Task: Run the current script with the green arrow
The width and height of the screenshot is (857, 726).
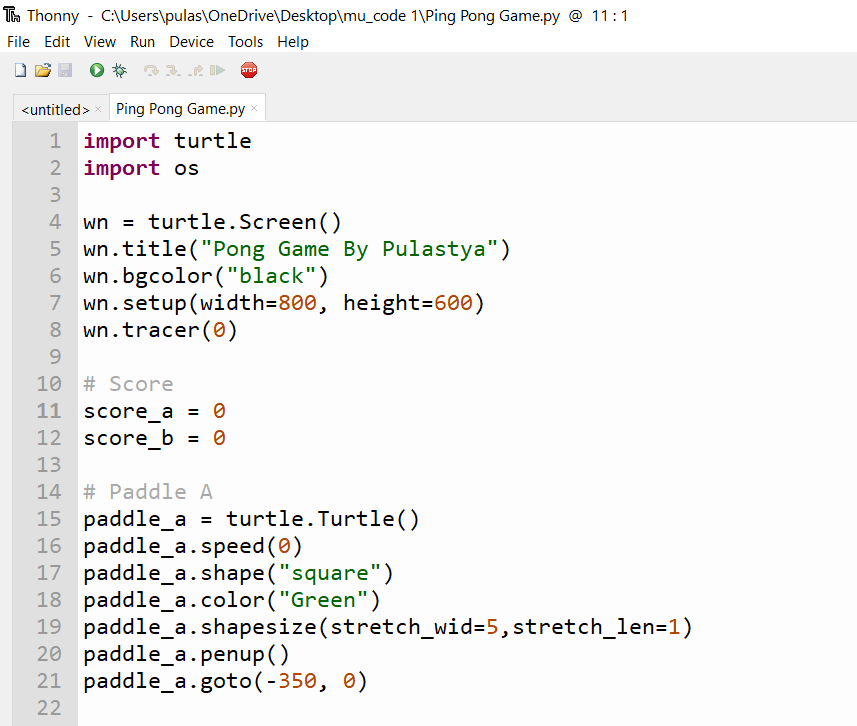Action: [96, 70]
